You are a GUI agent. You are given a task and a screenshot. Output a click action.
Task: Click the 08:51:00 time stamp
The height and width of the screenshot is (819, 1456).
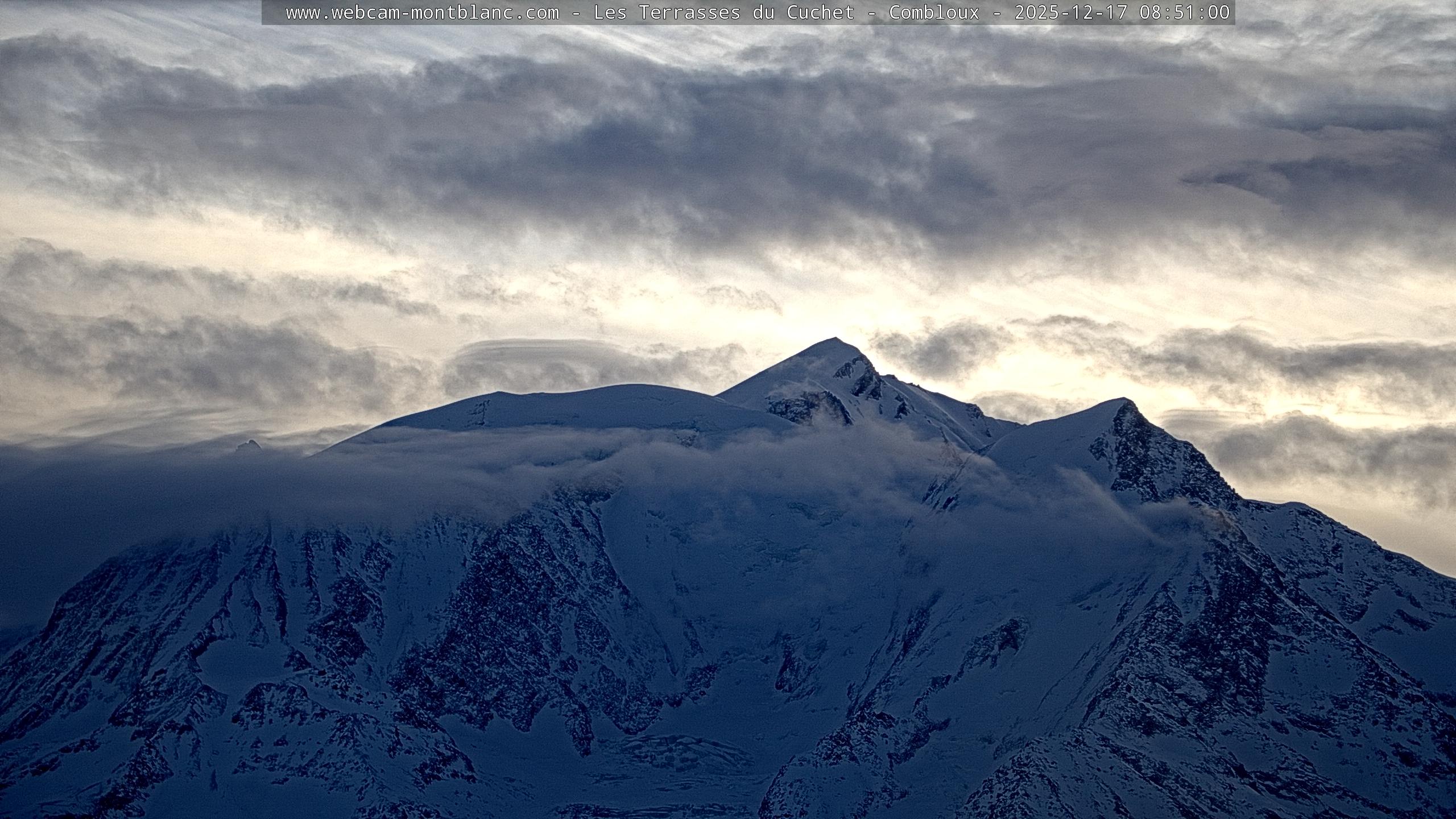[1185, 13]
